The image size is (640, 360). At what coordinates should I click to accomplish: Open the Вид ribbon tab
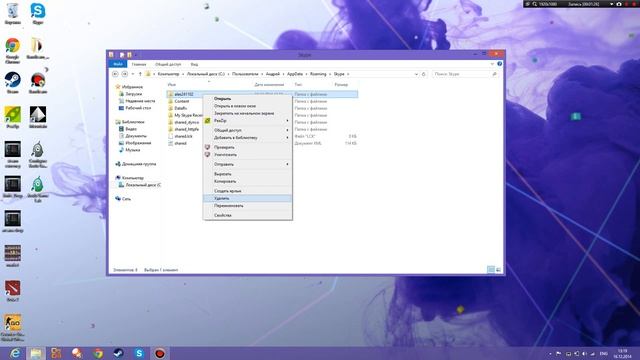coord(194,64)
